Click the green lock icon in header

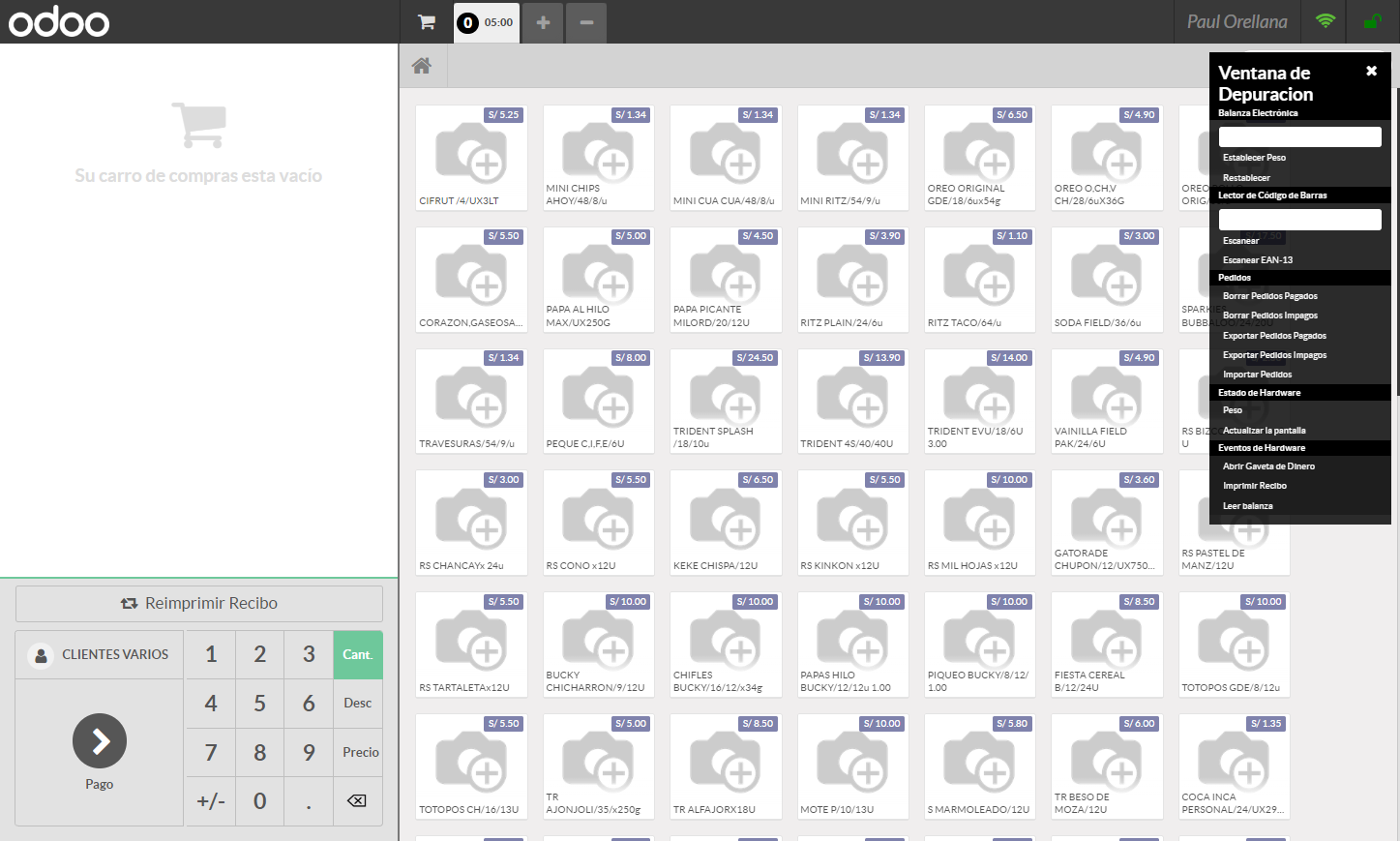point(1372,21)
